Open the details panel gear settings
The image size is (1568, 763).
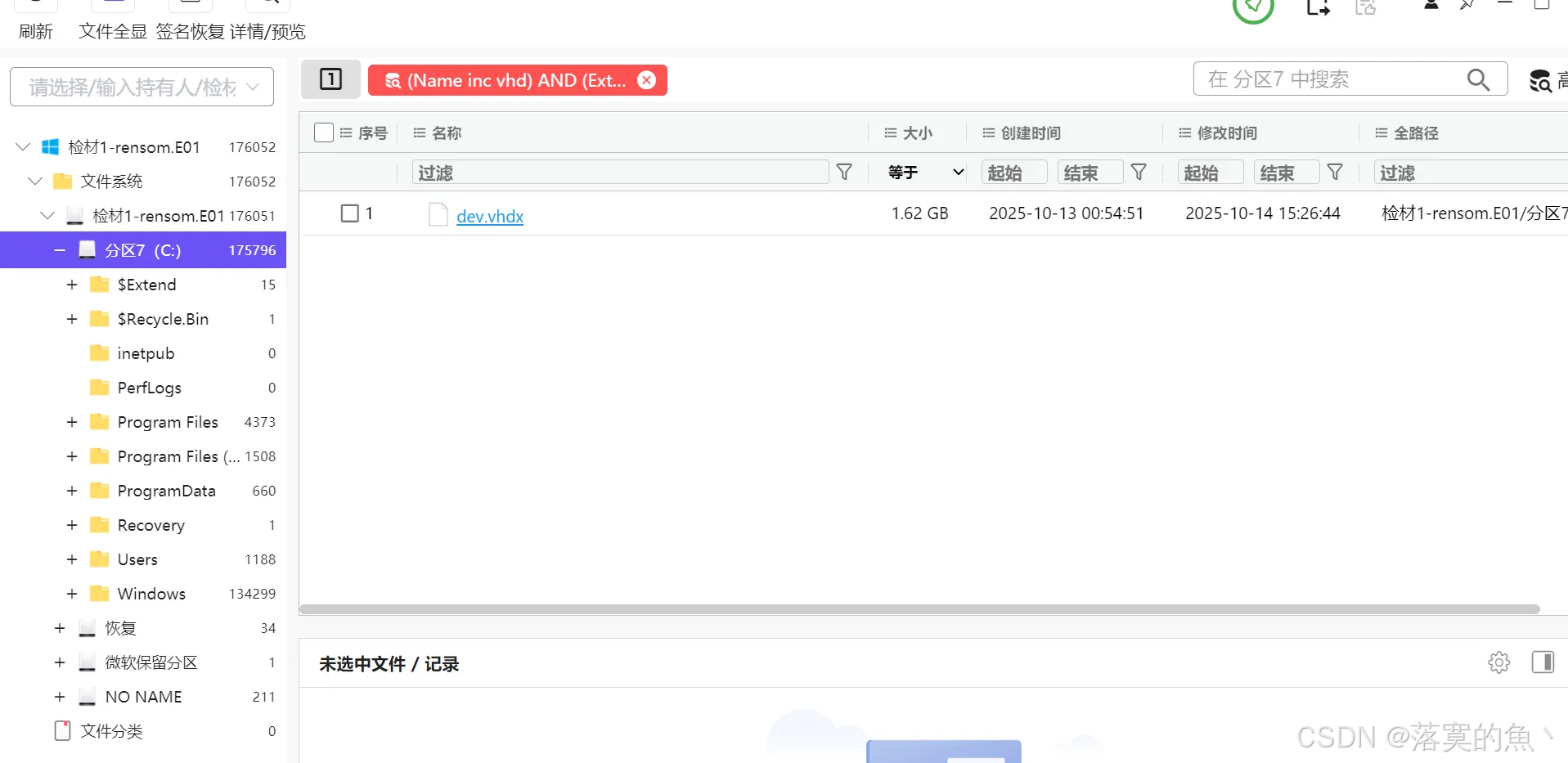coord(1499,662)
